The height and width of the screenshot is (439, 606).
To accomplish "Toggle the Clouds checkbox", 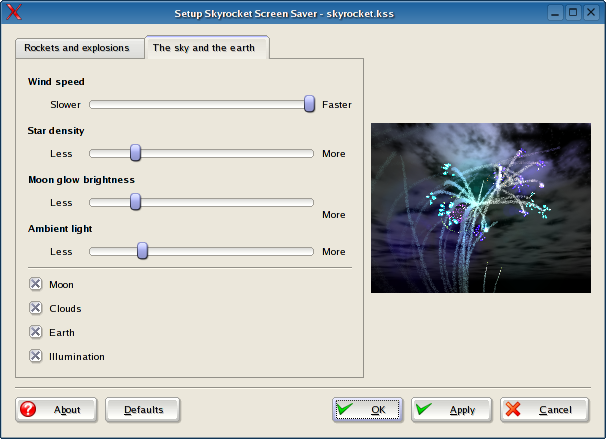I will click(36, 308).
